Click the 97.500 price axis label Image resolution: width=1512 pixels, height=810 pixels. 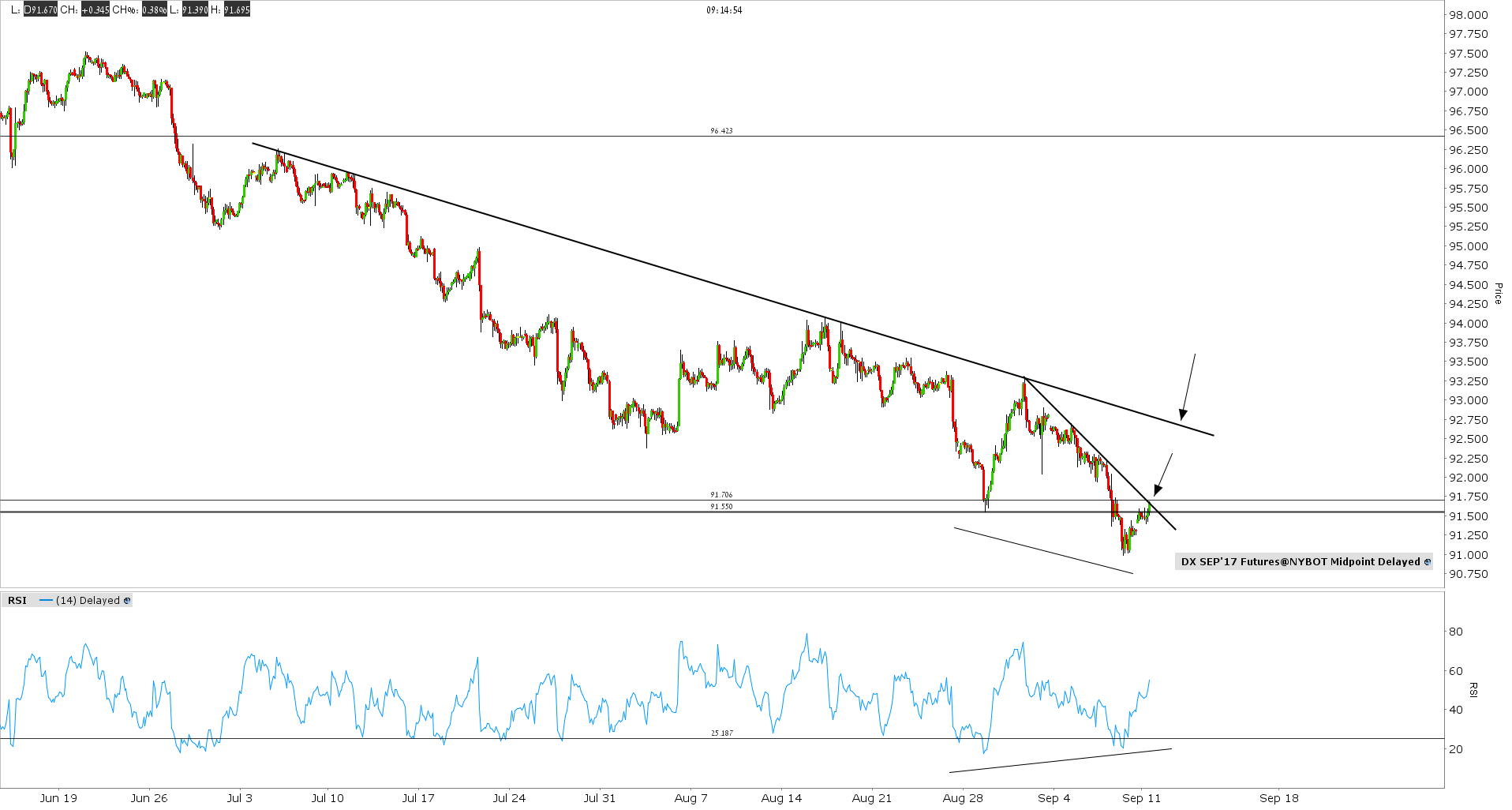click(x=1468, y=54)
